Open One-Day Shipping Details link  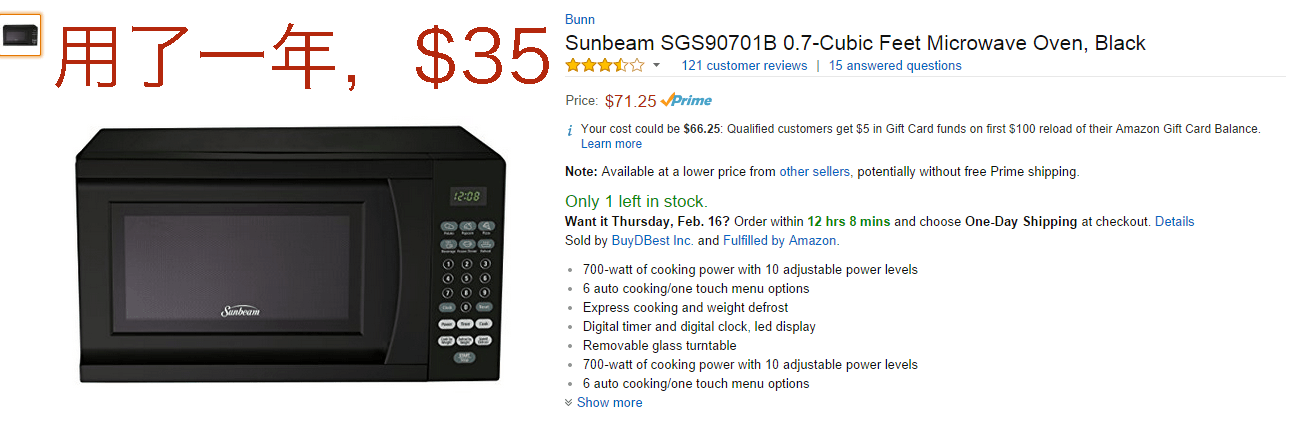1174,222
